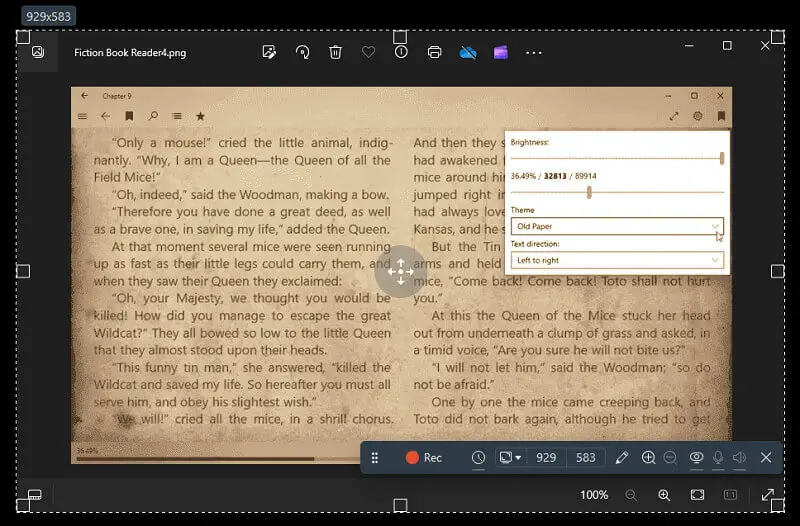800x526 pixels.
Task: Click the Theme label in settings panel
Action: point(522,210)
